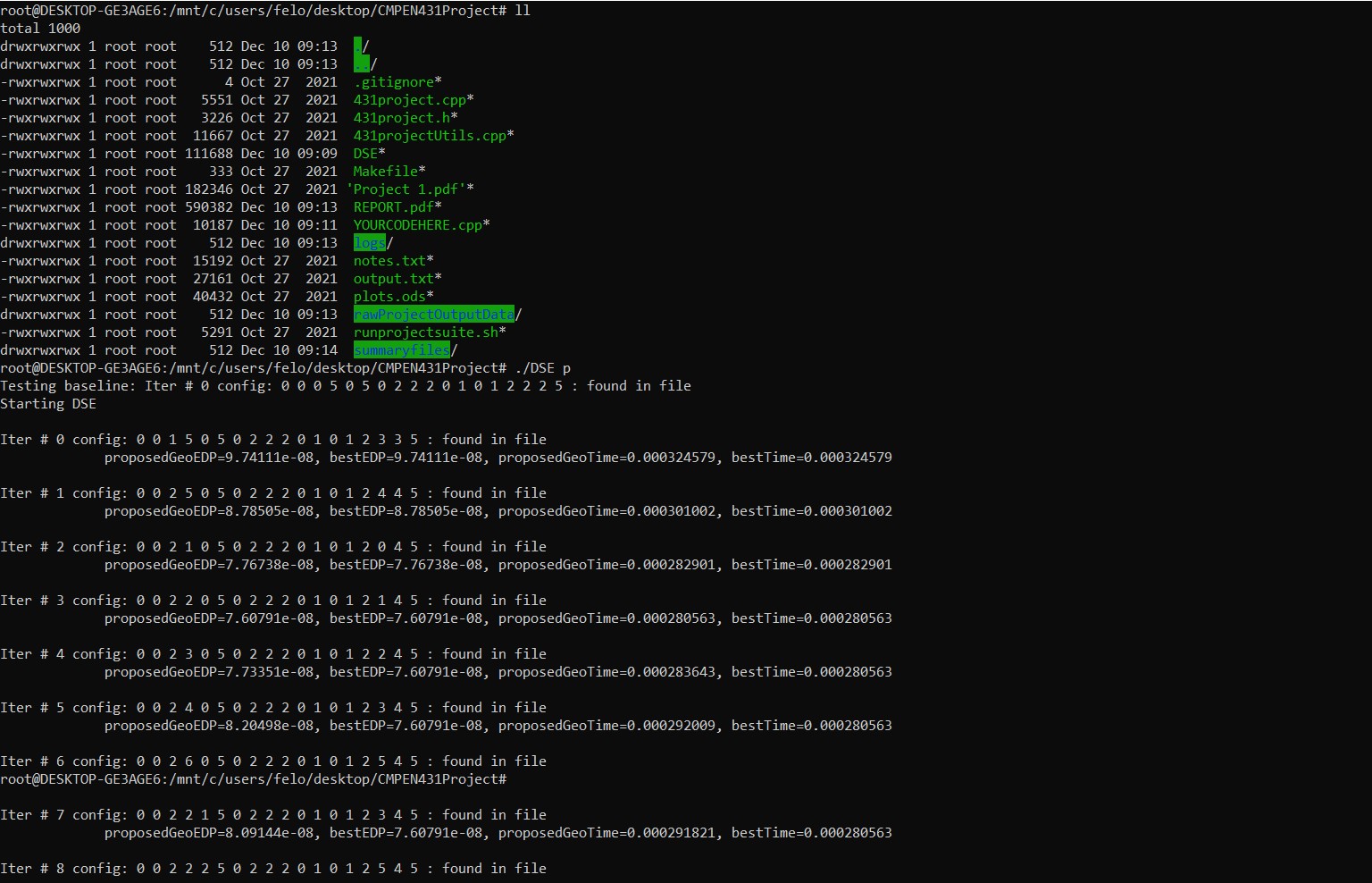Click the 431projectUtils.cpp entry
The width and height of the screenshot is (1372, 883).
430,136
